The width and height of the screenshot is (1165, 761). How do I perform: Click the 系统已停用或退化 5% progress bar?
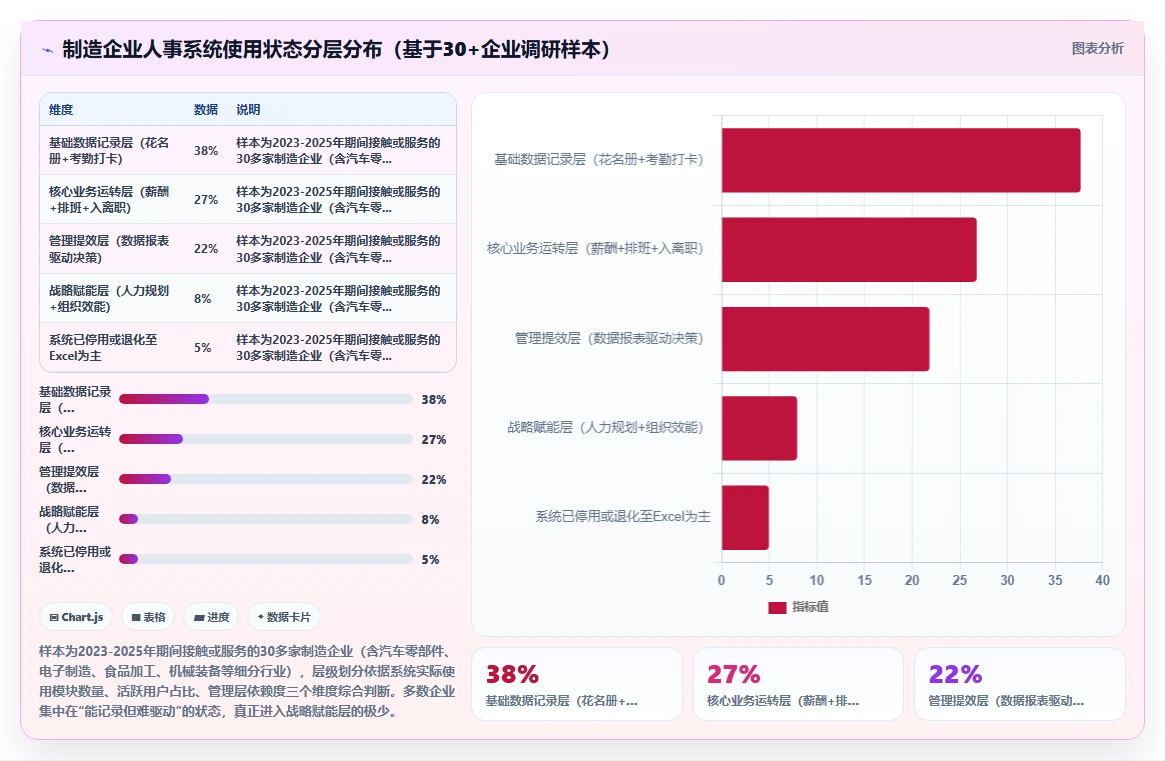tap(265, 559)
